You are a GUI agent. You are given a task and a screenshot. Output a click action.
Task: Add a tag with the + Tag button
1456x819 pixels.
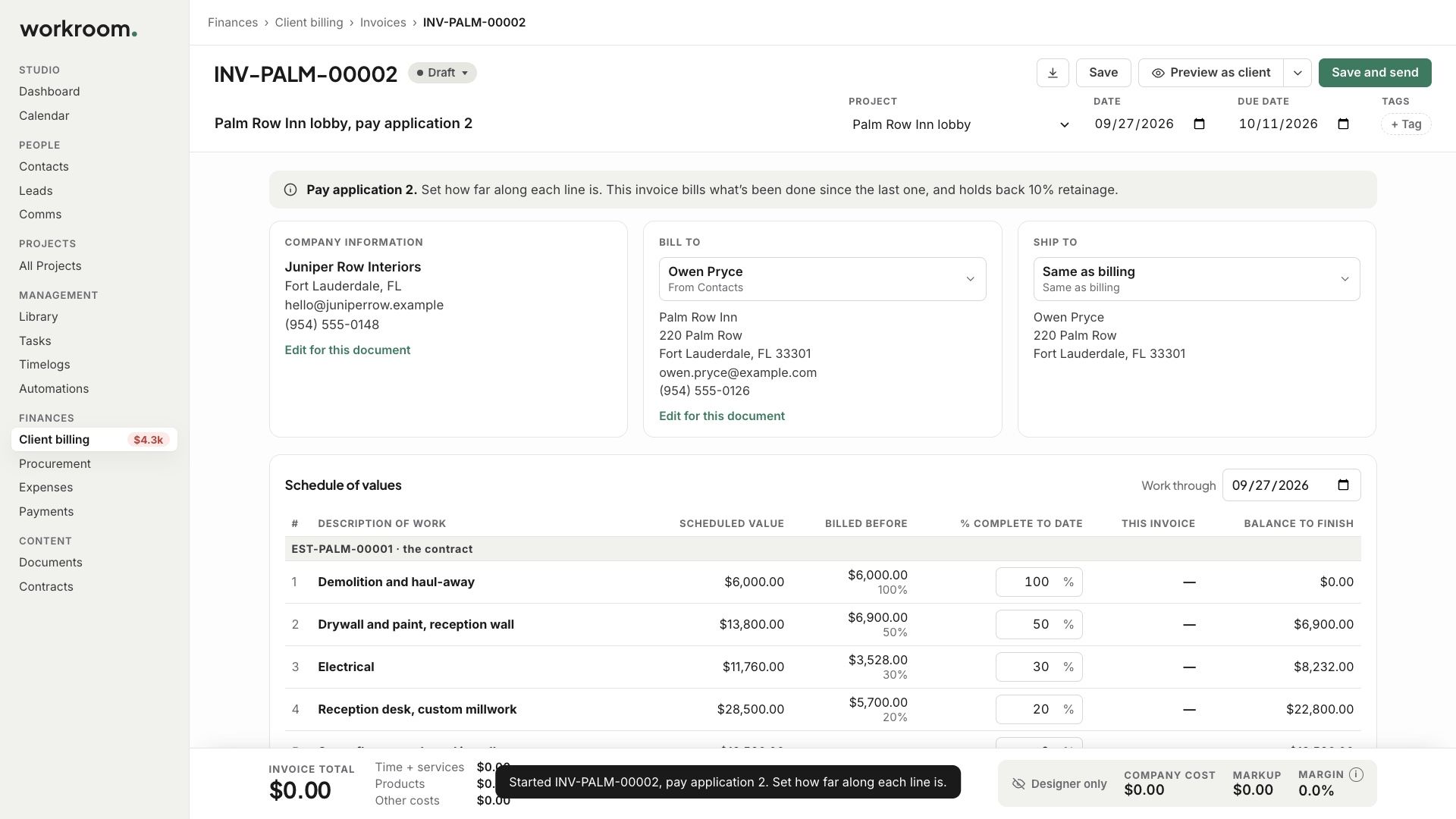[1406, 124]
